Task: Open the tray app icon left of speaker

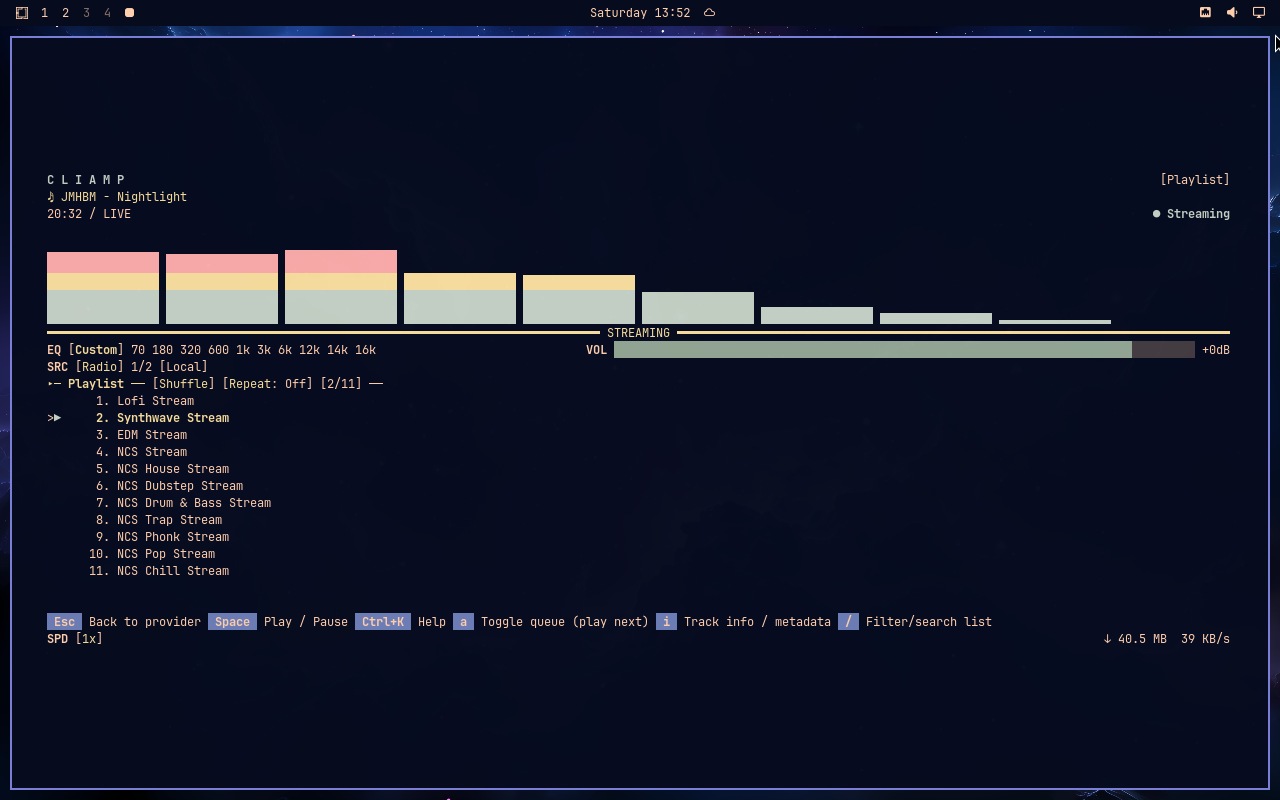Action: 1205,13
